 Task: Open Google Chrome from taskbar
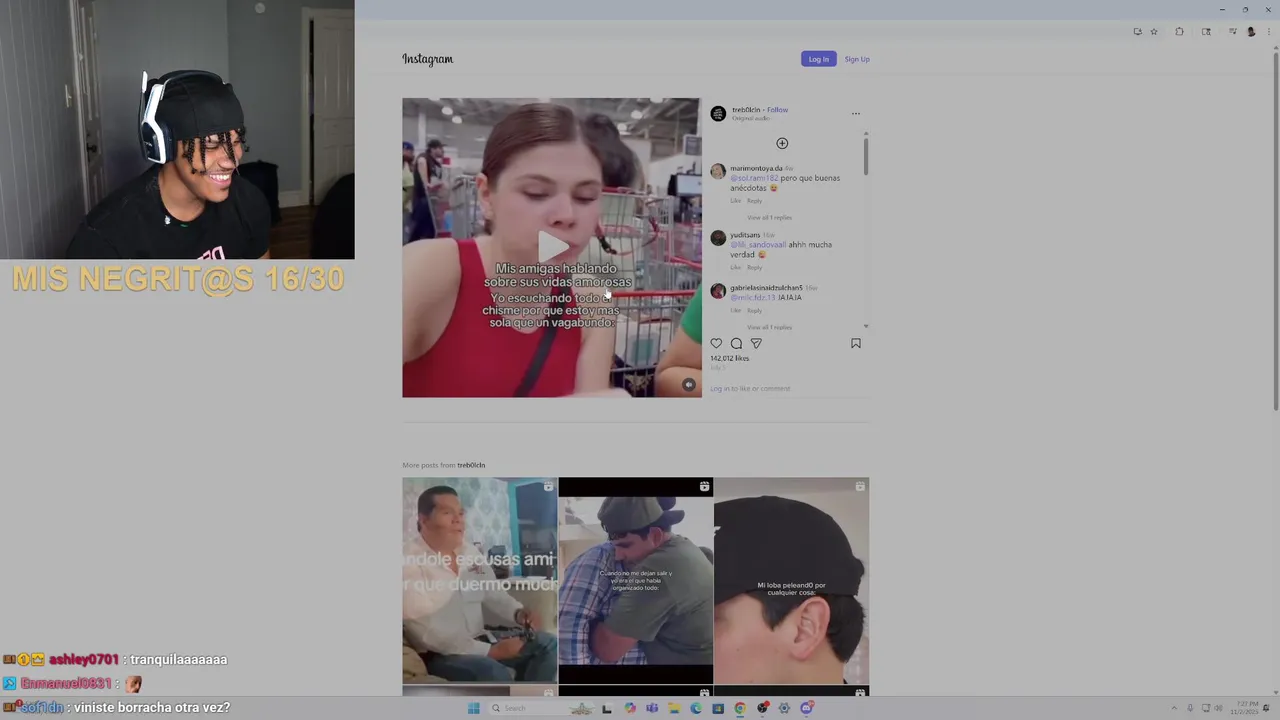coord(740,708)
